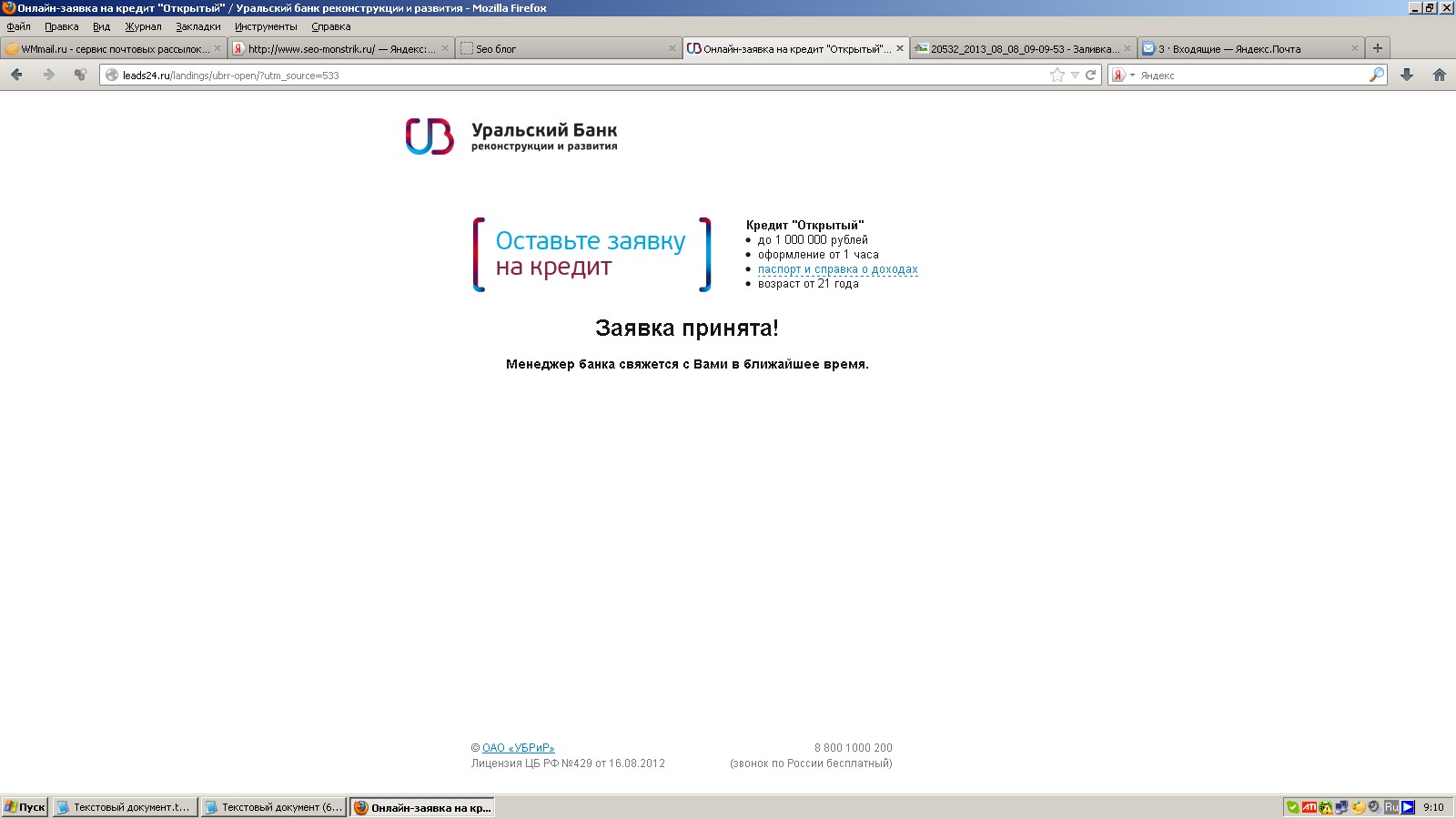Screen dimensions: 1456x819
Task: Click the warning spider tray icon
Action: tap(1326, 807)
